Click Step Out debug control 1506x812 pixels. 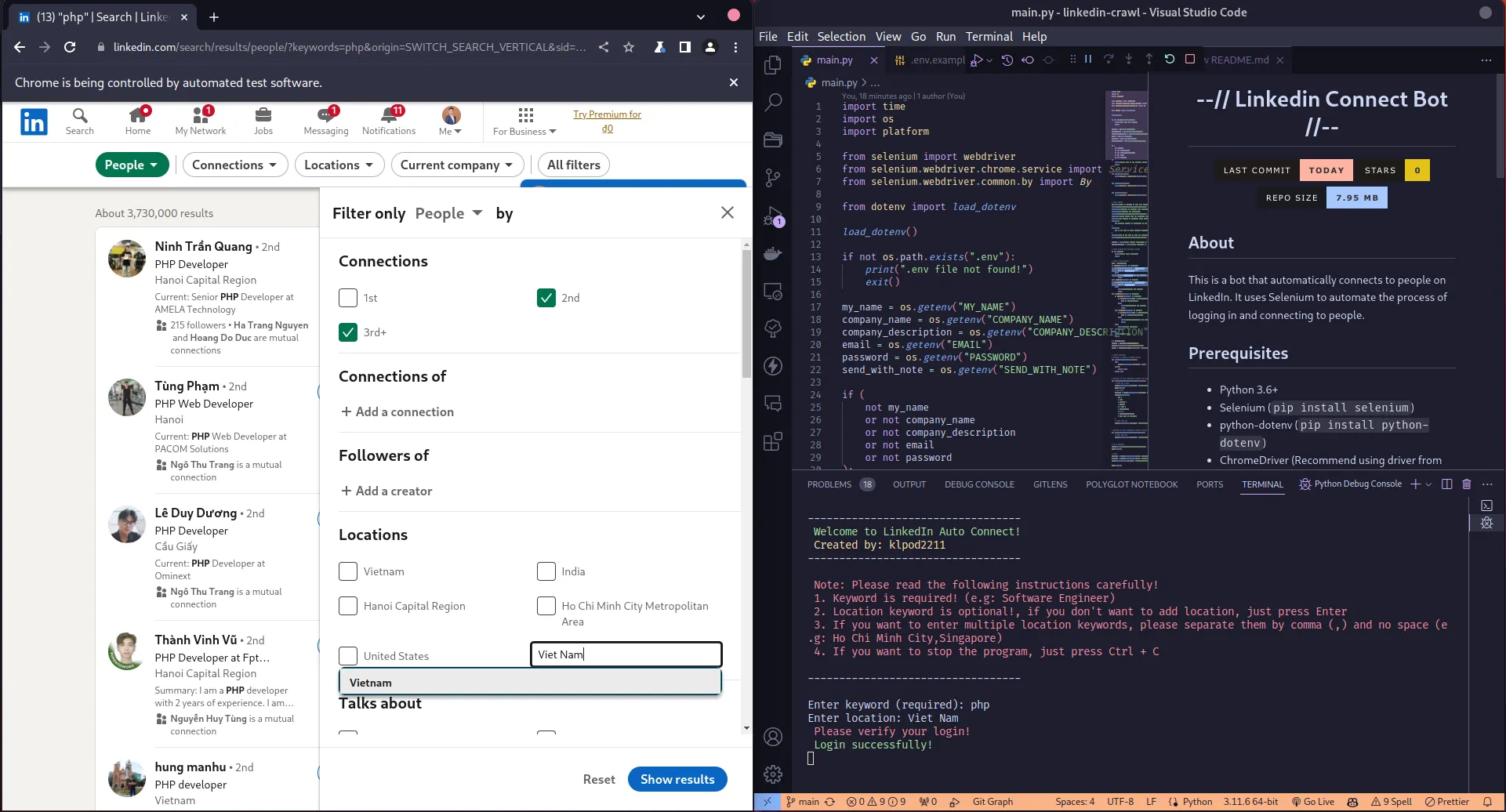coord(1149,60)
